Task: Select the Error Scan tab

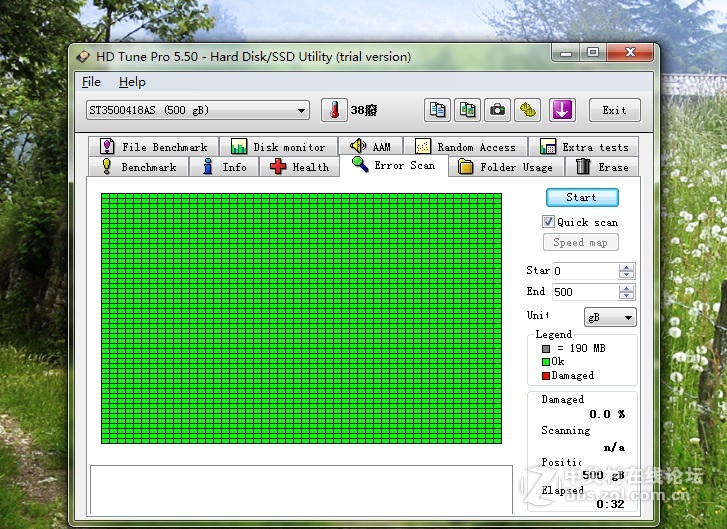Action: point(394,166)
